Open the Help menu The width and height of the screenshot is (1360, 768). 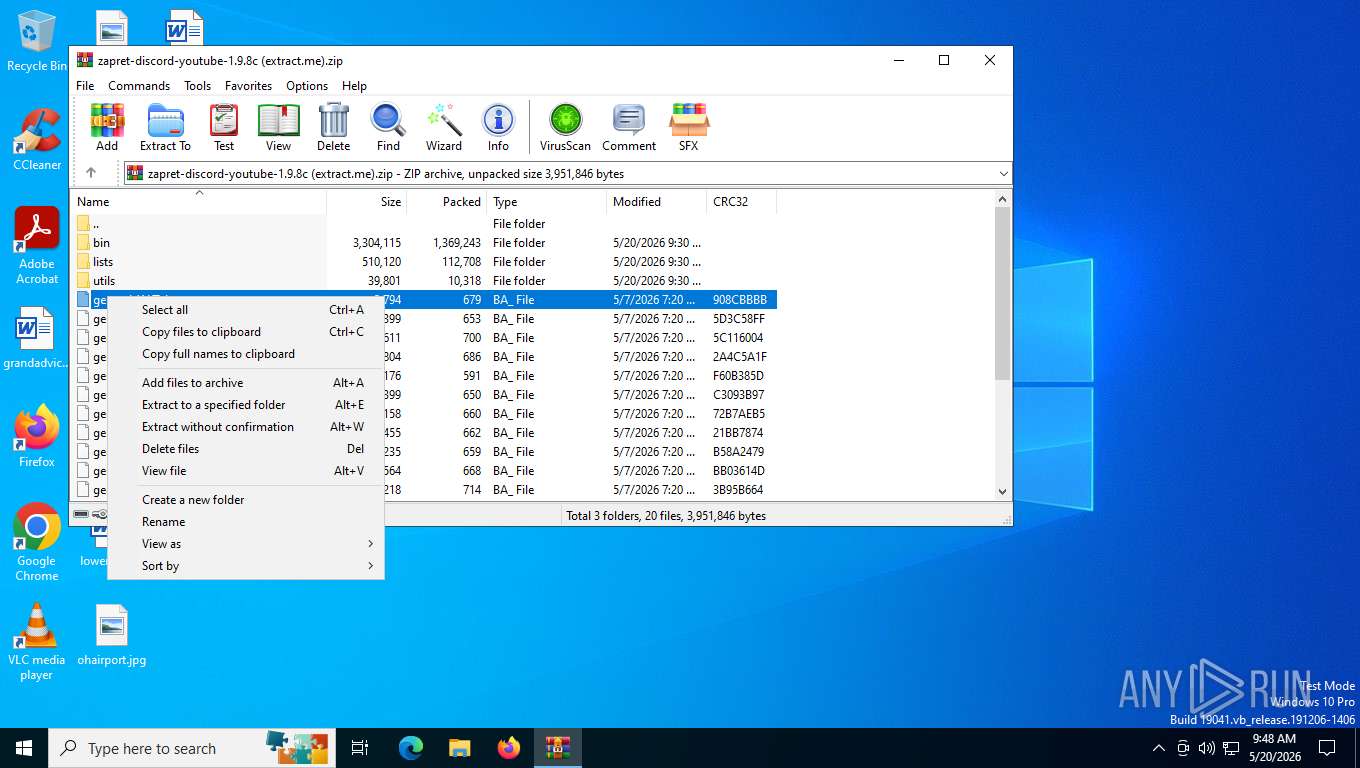tap(354, 86)
